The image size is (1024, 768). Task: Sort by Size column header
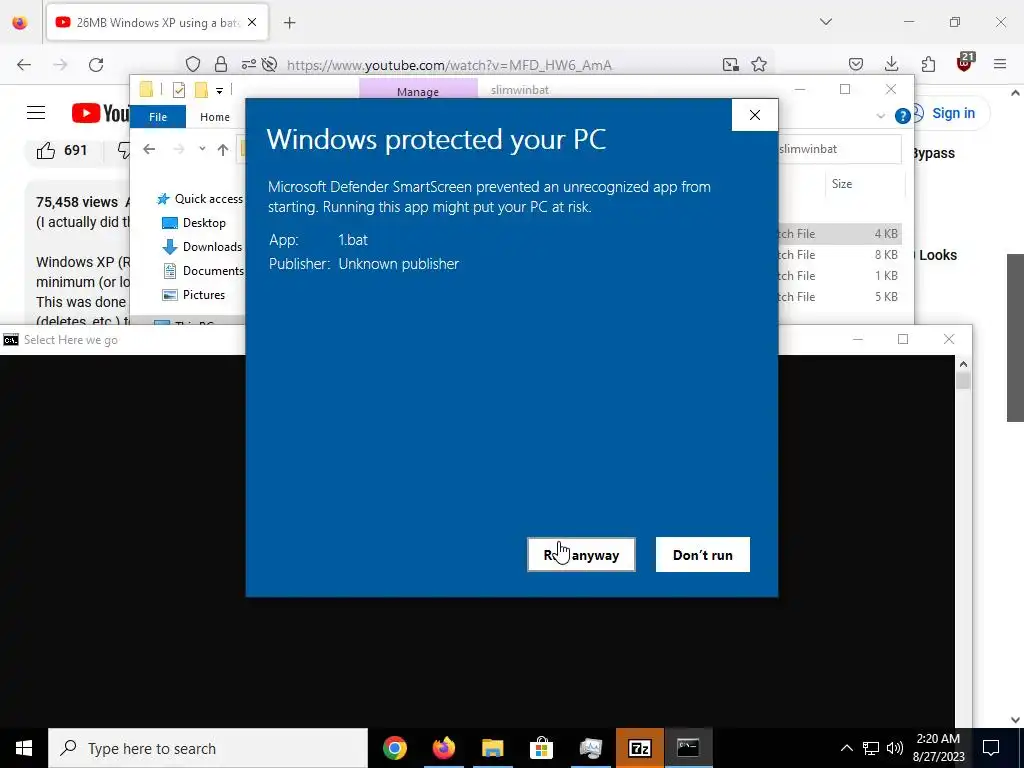click(x=842, y=184)
